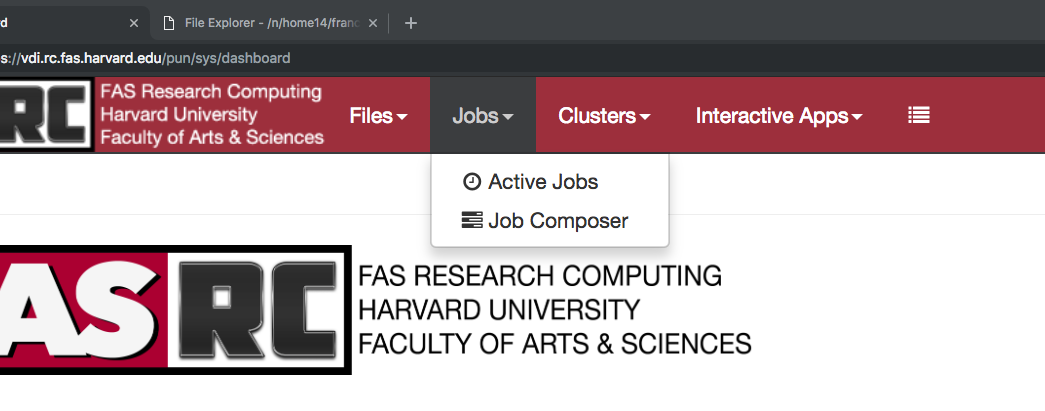Image resolution: width=1045 pixels, height=411 pixels.
Task: Expand the Files dropdown menu
Action: pos(378,115)
